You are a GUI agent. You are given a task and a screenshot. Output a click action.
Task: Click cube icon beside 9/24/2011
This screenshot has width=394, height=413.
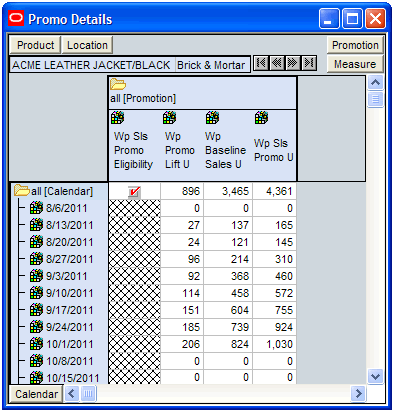(x=36, y=327)
